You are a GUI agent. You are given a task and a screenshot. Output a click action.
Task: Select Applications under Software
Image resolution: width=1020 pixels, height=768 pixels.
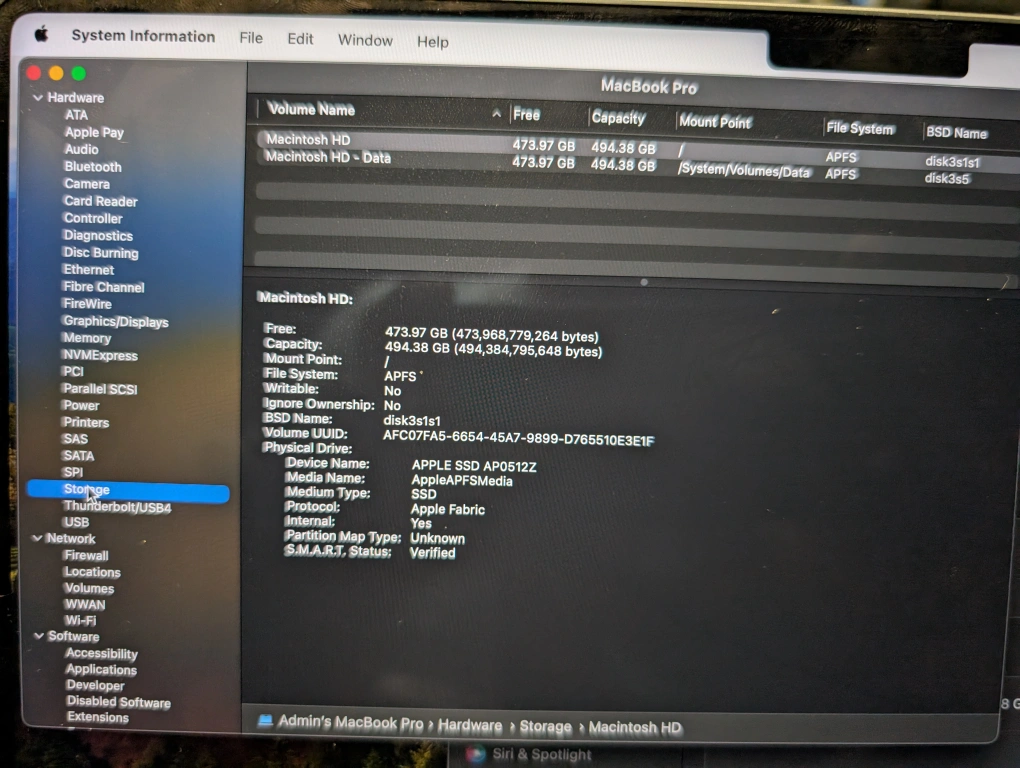[101, 670]
